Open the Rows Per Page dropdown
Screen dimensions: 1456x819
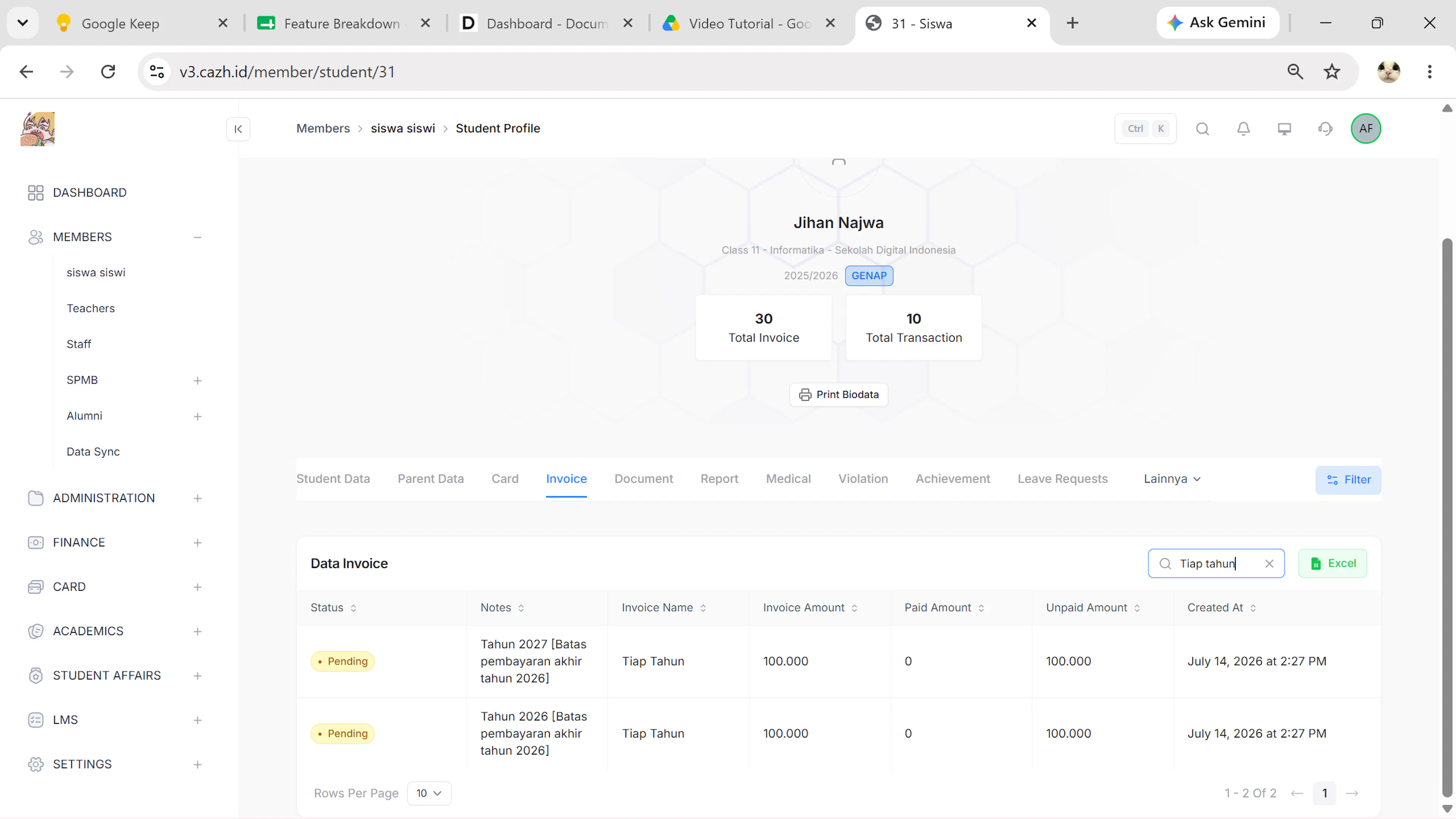coord(429,794)
